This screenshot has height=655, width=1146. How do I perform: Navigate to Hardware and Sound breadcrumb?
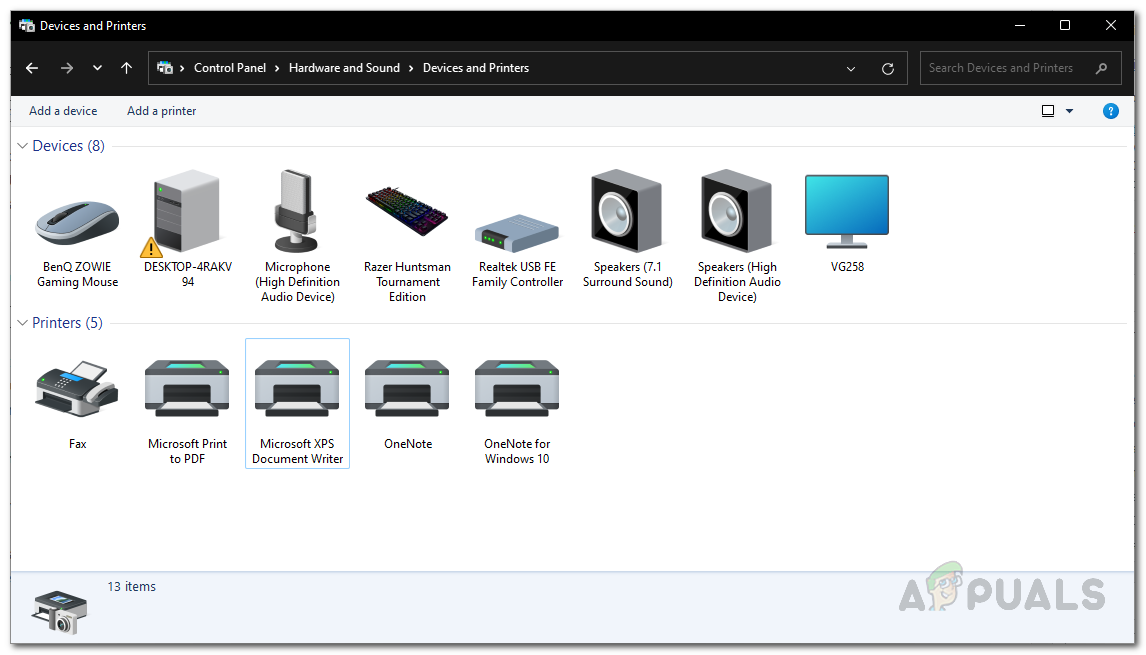click(344, 68)
